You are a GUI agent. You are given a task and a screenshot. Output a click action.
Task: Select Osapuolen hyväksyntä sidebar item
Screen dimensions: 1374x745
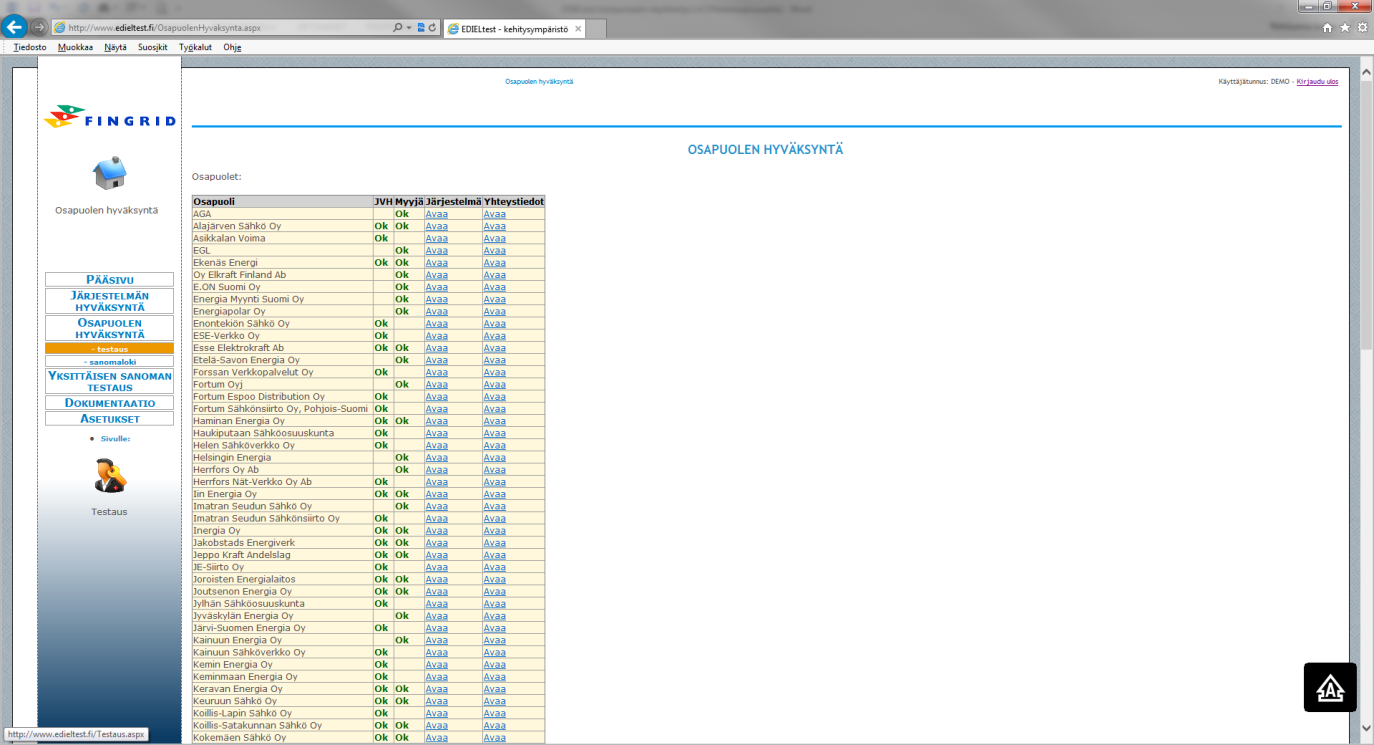coord(109,328)
